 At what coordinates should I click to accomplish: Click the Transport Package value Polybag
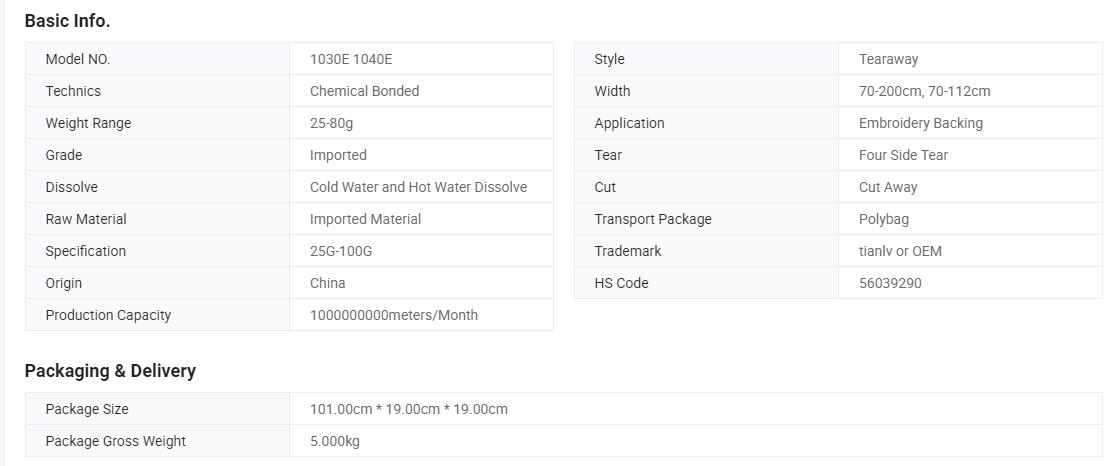(883, 219)
